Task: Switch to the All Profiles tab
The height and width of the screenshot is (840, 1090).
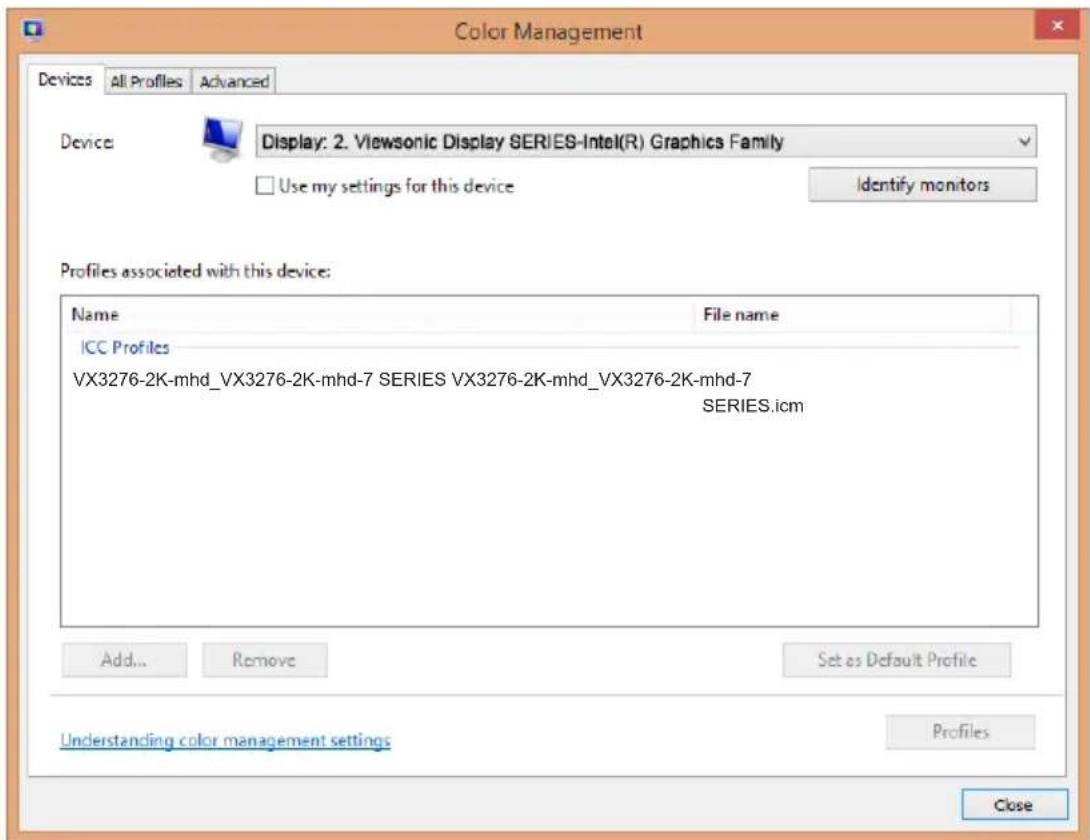Action: point(146,81)
